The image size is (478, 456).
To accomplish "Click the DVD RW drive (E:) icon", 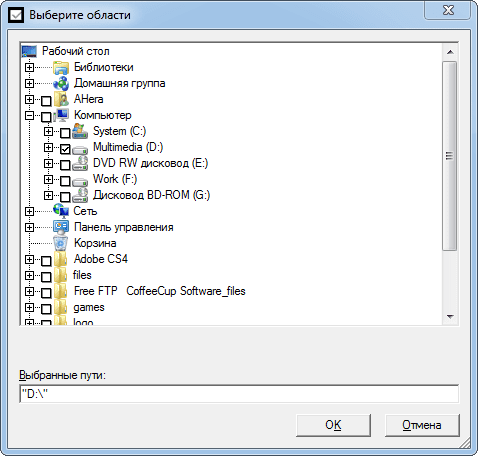I will coord(80,163).
